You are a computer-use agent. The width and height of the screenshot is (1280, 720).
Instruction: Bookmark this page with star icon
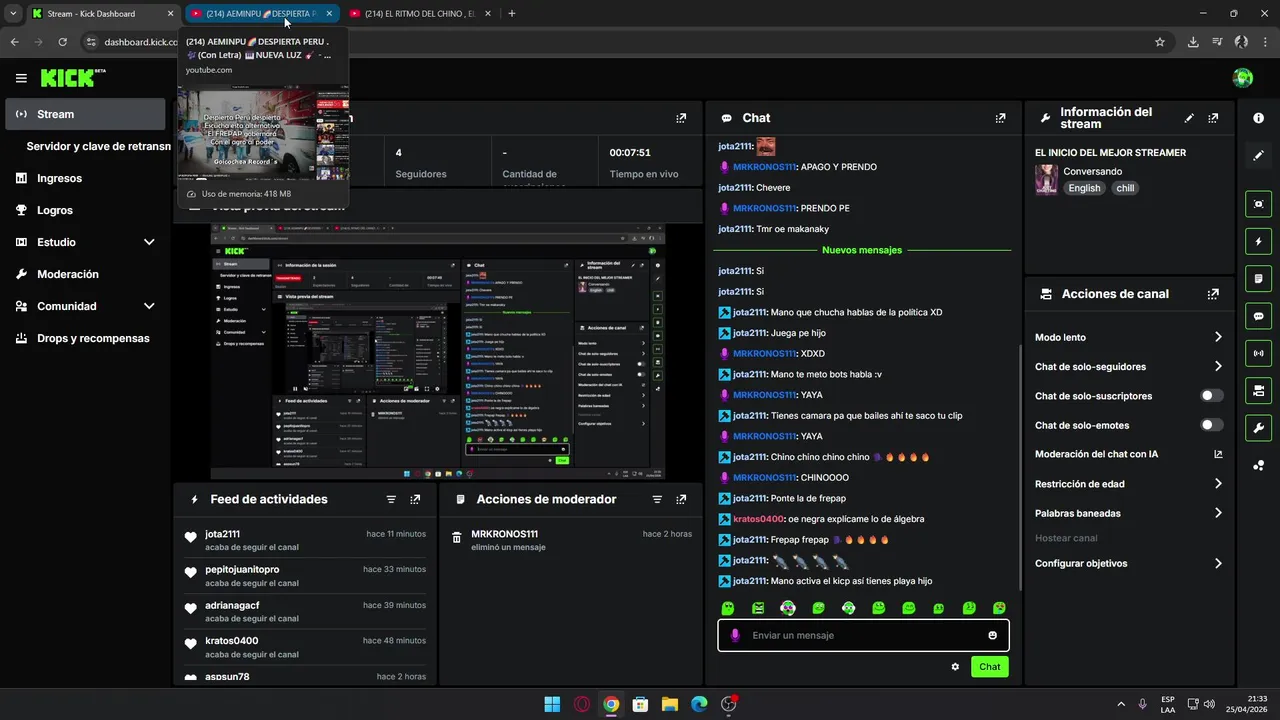(x=1160, y=42)
